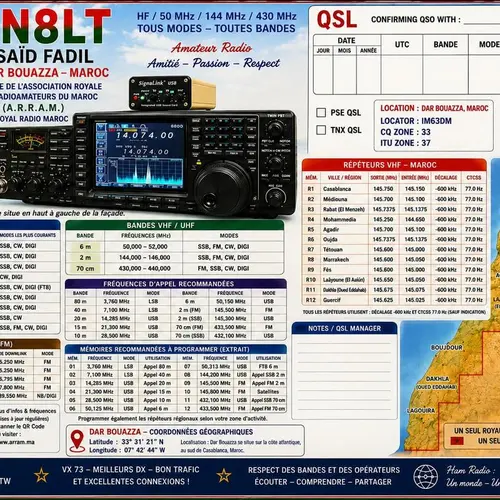Click 50,150 MHz in the call frequencies table

click(x=230, y=301)
